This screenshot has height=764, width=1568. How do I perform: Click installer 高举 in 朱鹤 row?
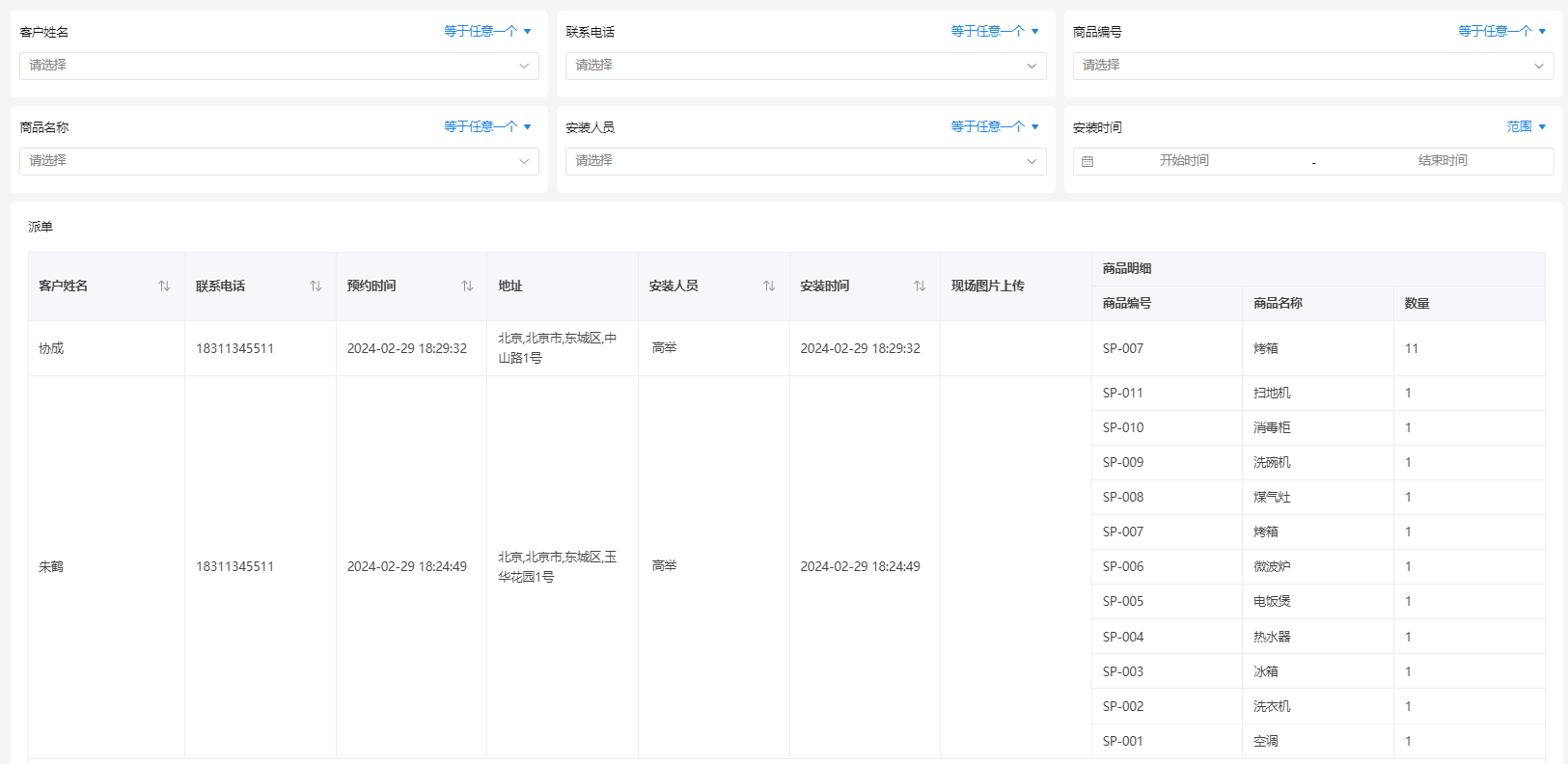click(x=664, y=566)
